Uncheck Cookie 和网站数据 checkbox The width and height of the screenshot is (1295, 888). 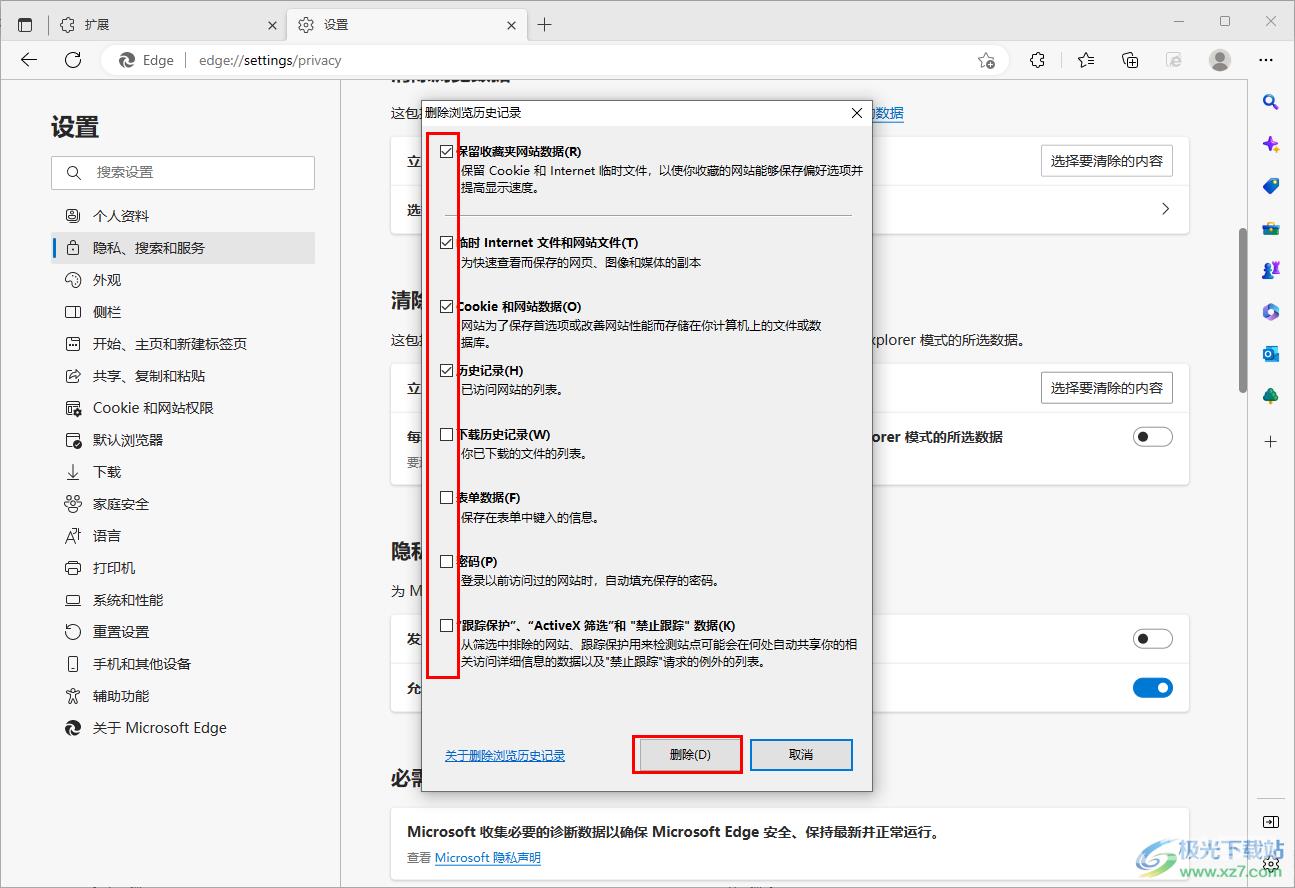point(447,306)
